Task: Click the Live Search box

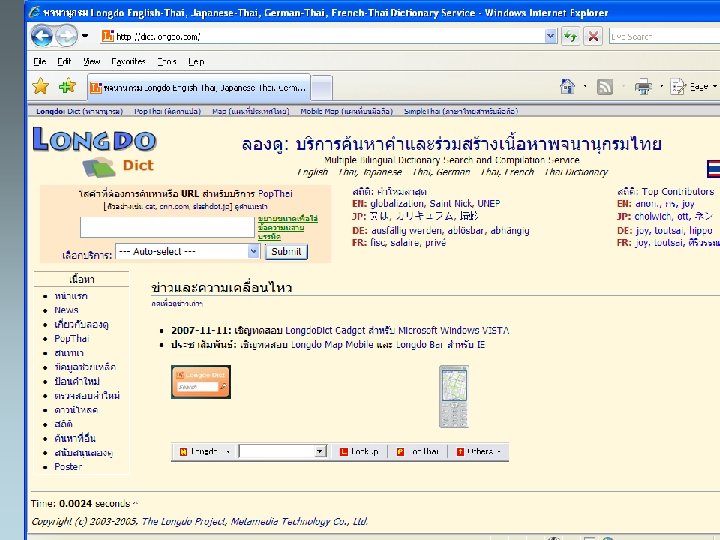Action: click(664, 36)
